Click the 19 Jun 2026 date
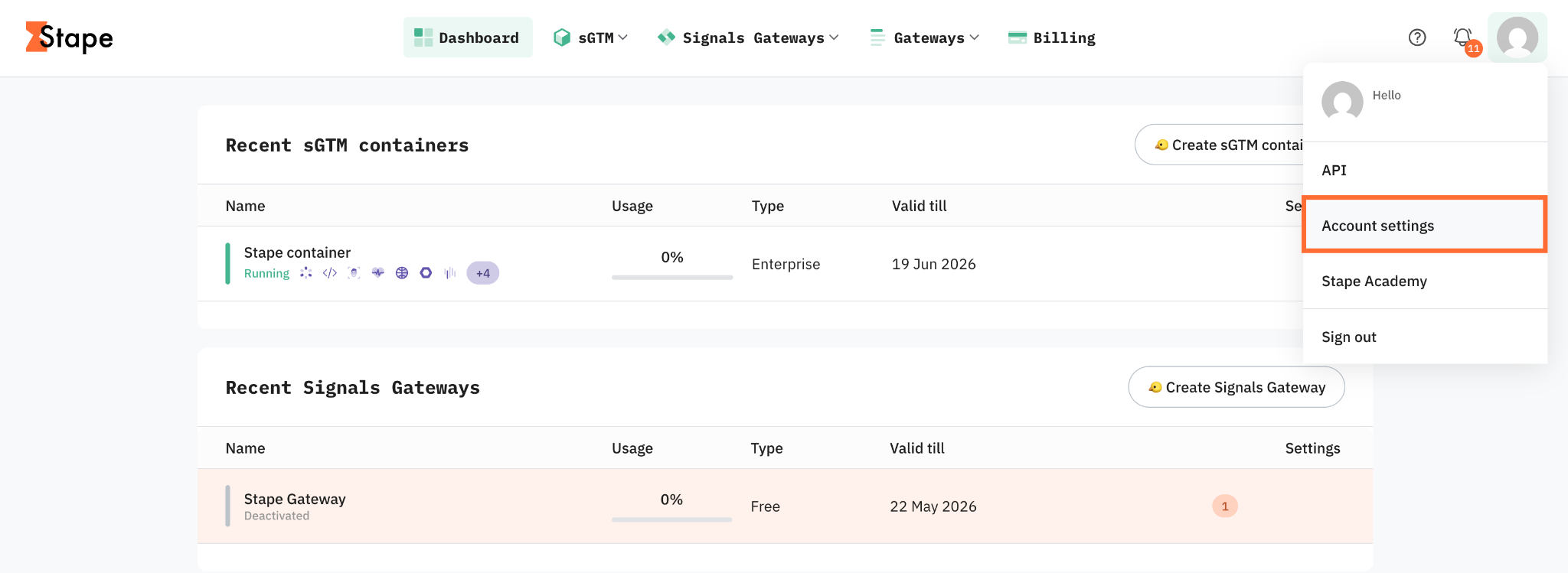 coord(933,264)
